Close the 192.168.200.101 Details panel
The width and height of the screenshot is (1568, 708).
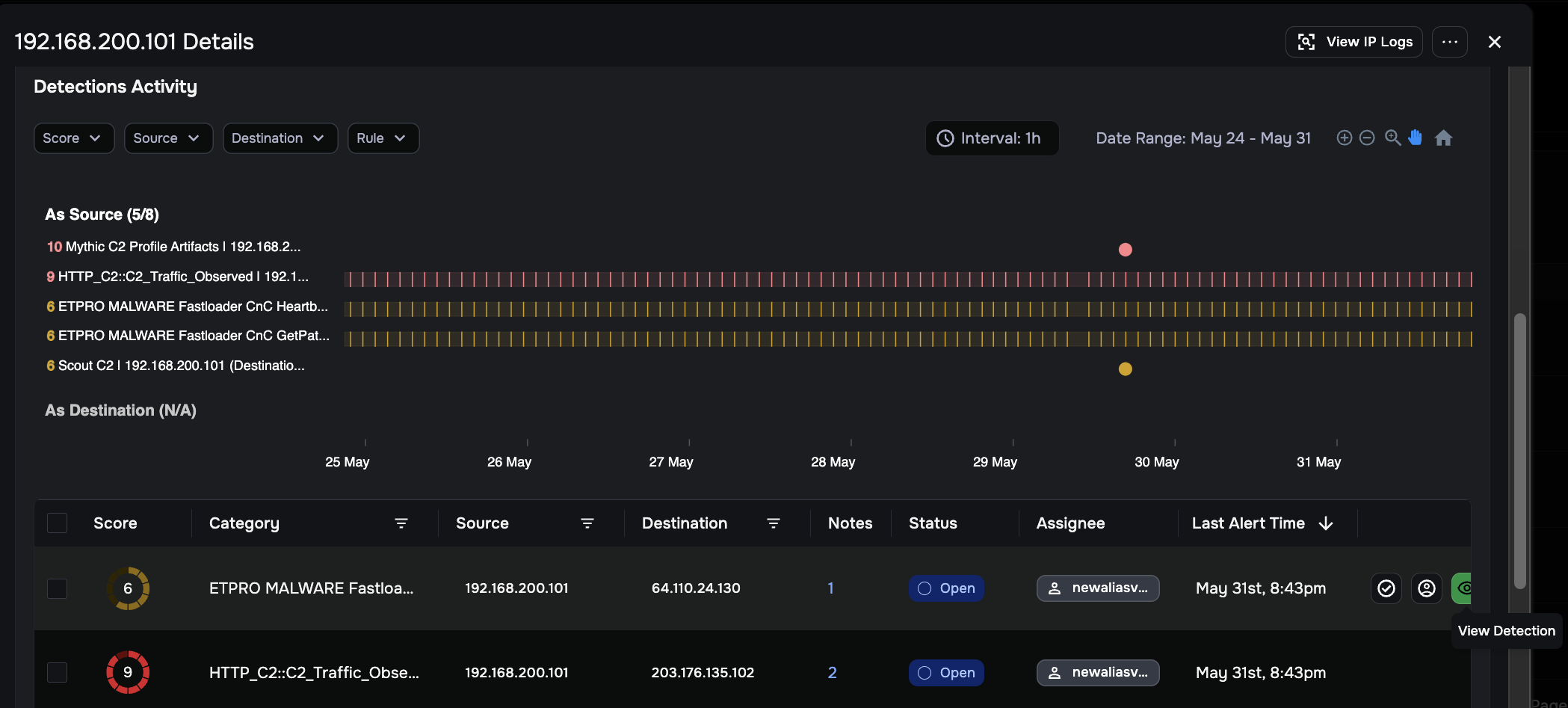1494,42
